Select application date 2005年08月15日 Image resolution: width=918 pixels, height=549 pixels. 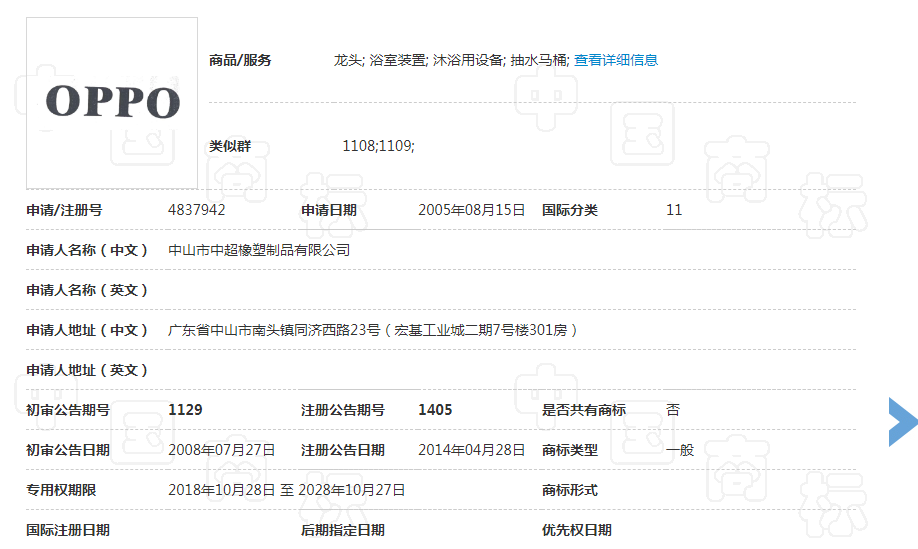point(471,210)
